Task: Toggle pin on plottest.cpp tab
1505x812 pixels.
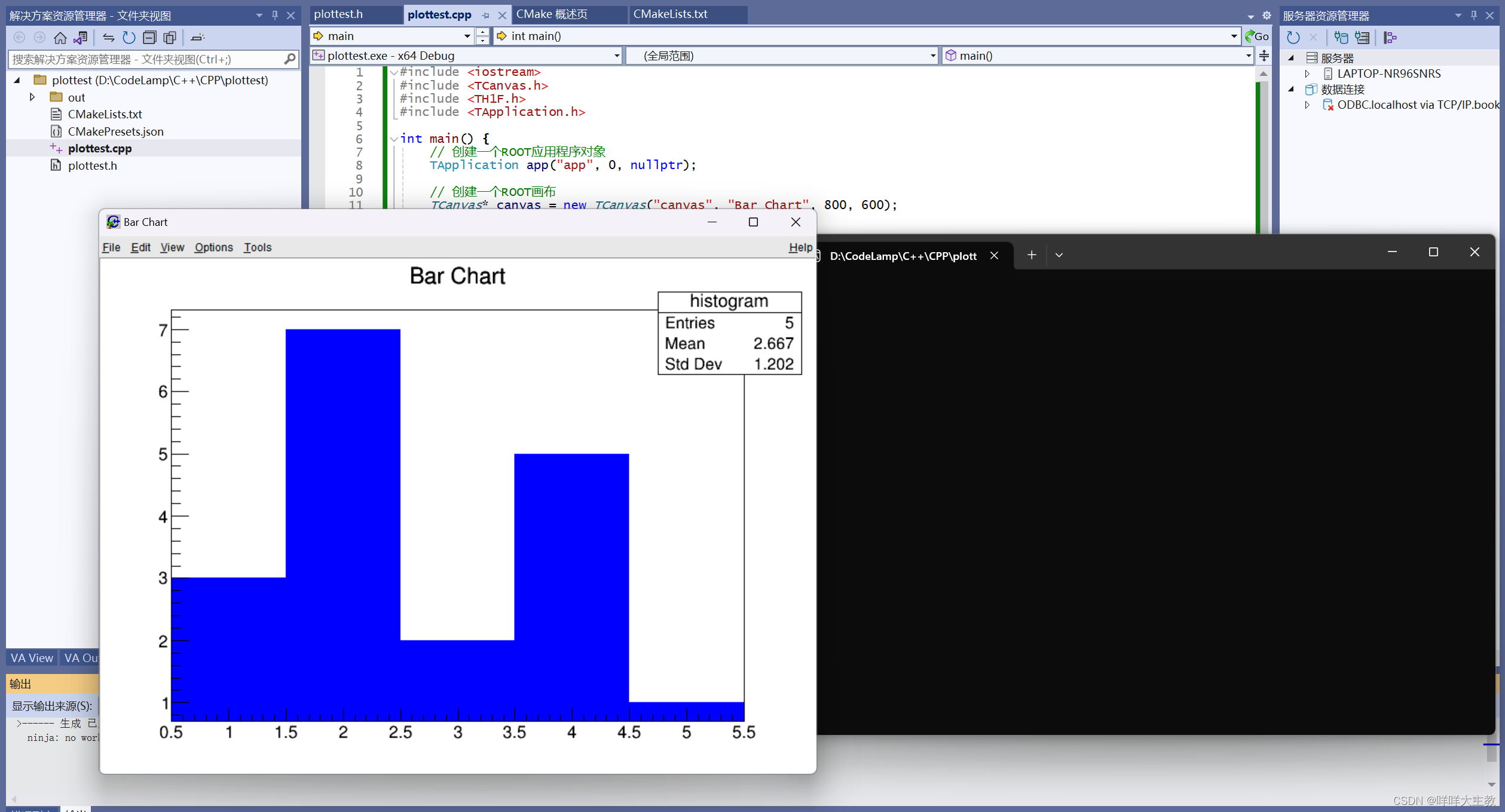Action: (x=485, y=15)
